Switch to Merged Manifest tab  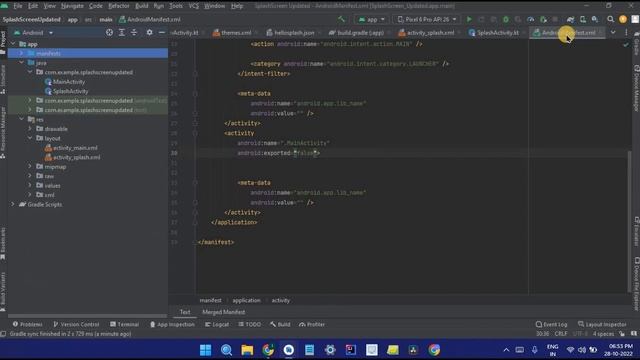(224, 312)
